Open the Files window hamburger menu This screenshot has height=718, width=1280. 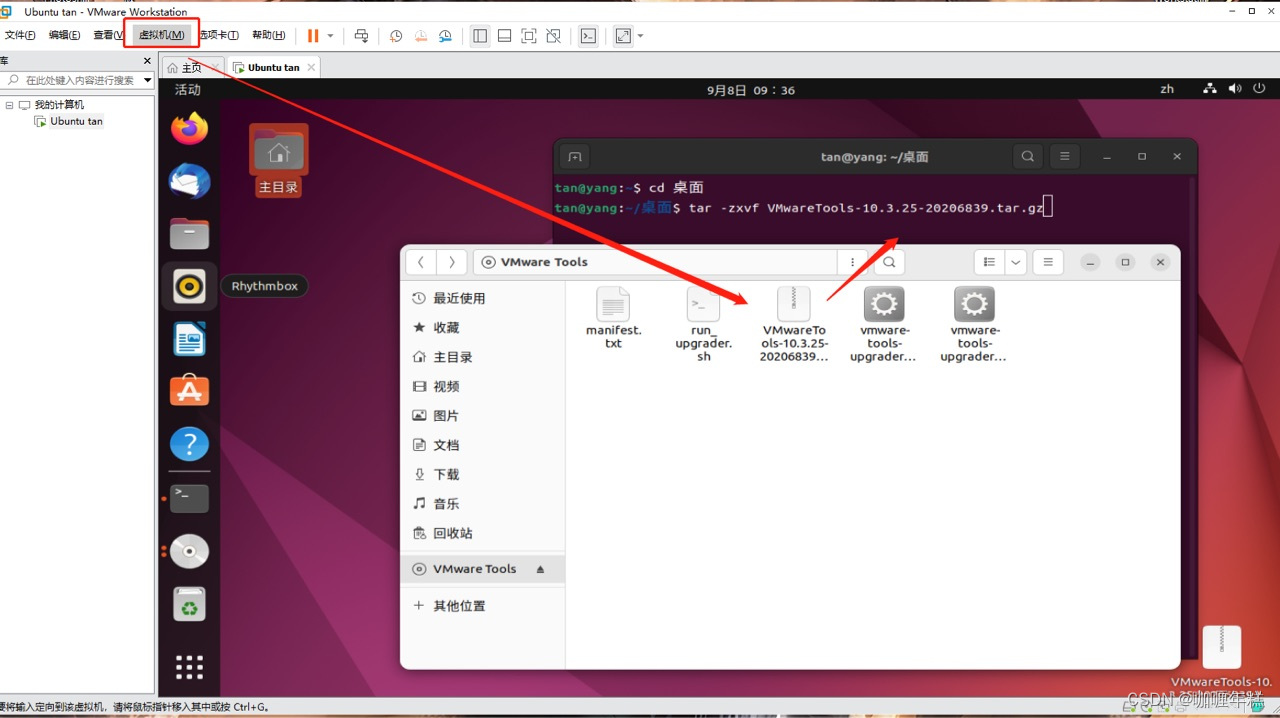pos(1048,262)
